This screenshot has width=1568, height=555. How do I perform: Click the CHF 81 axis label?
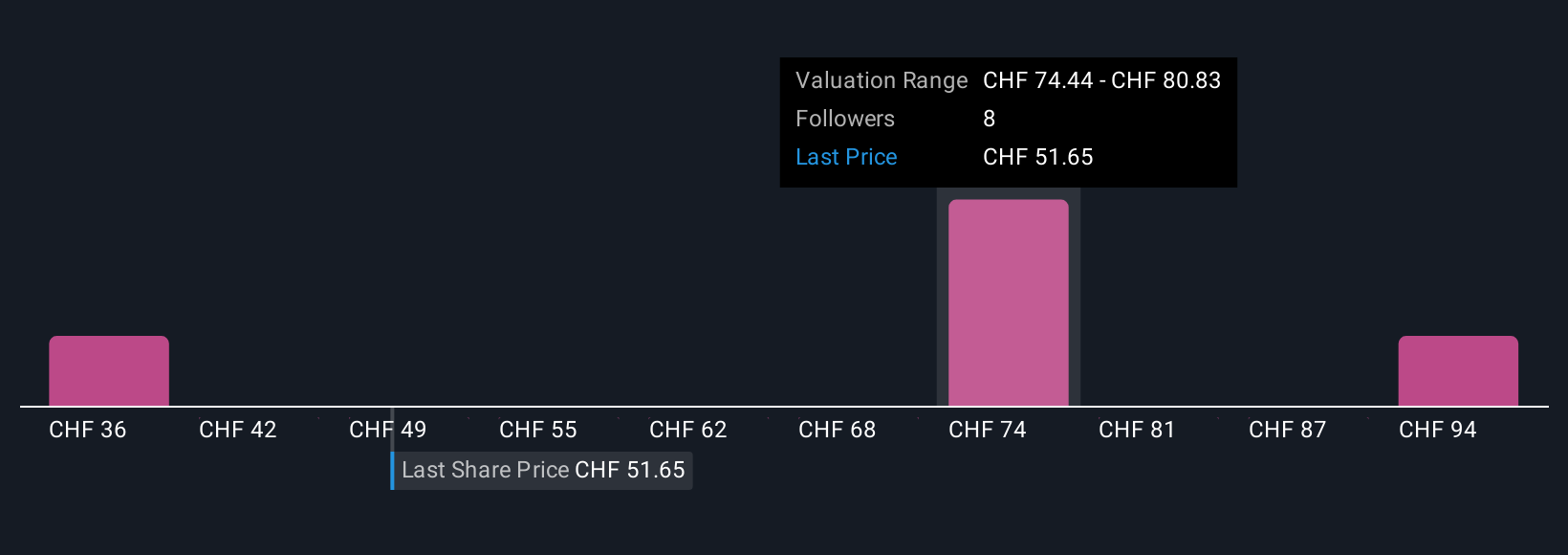pyautogui.click(x=1137, y=430)
